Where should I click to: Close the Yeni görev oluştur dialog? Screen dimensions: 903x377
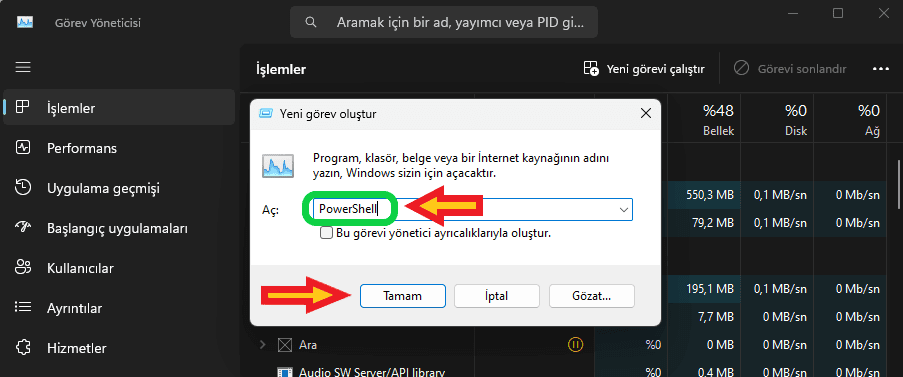[x=645, y=113]
